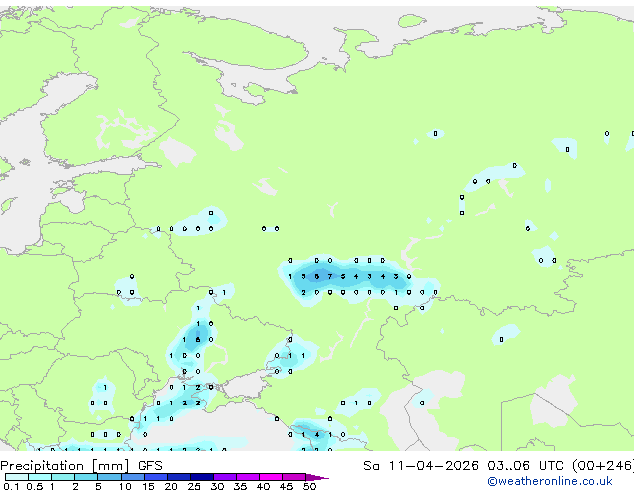634x490 pixels.
Task: Select the "(00+246)" forecast offset text
Action: click(x=603, y=466)
